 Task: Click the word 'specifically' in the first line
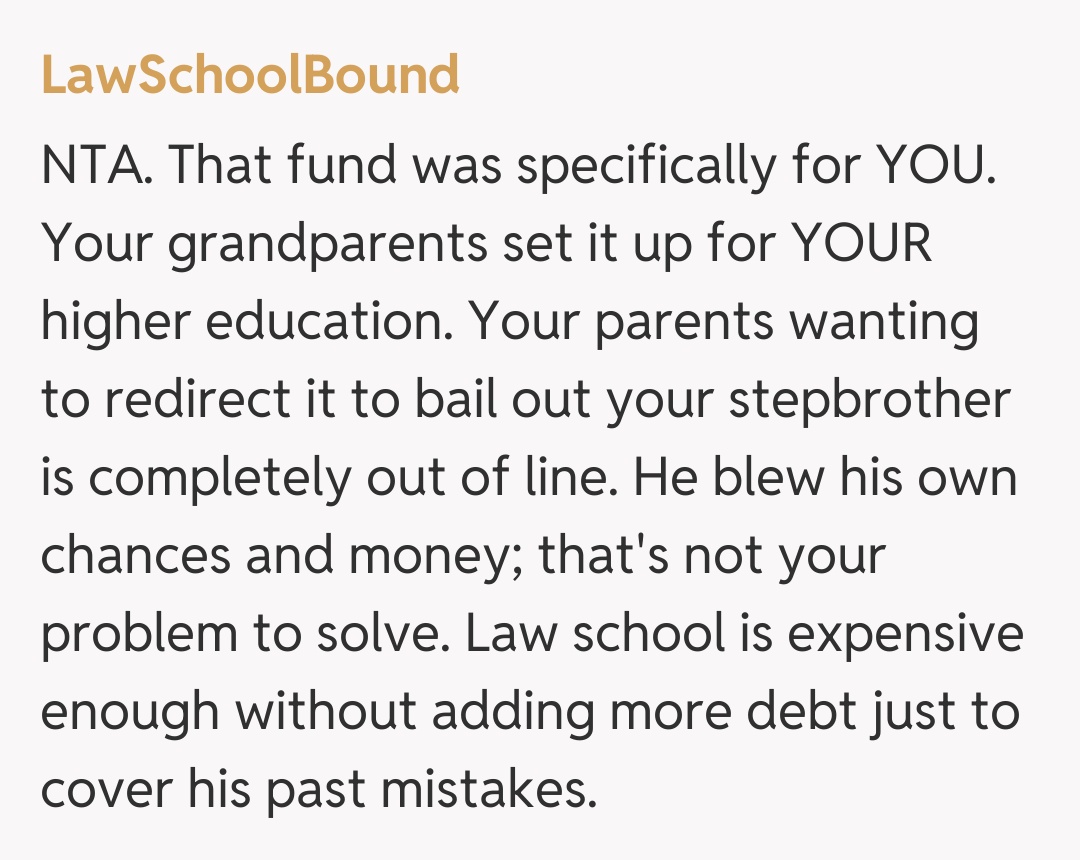coord(644,166)
